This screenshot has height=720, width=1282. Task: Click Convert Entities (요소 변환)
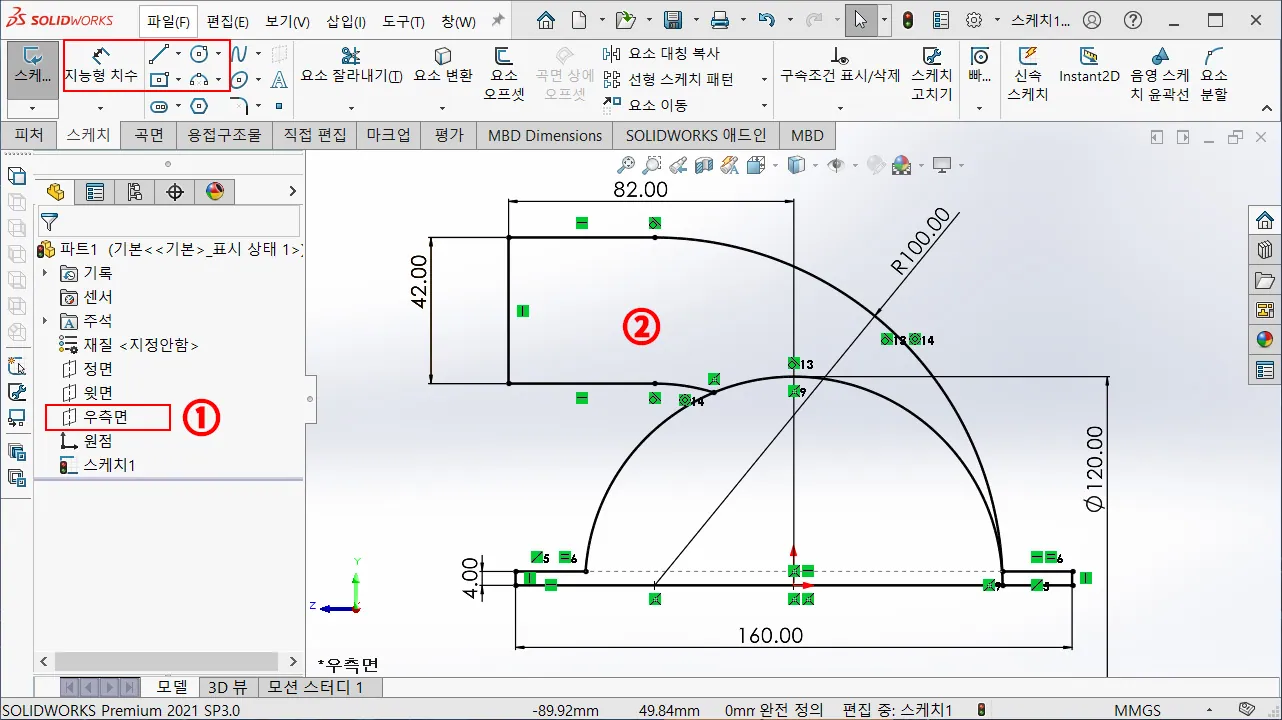442,65
